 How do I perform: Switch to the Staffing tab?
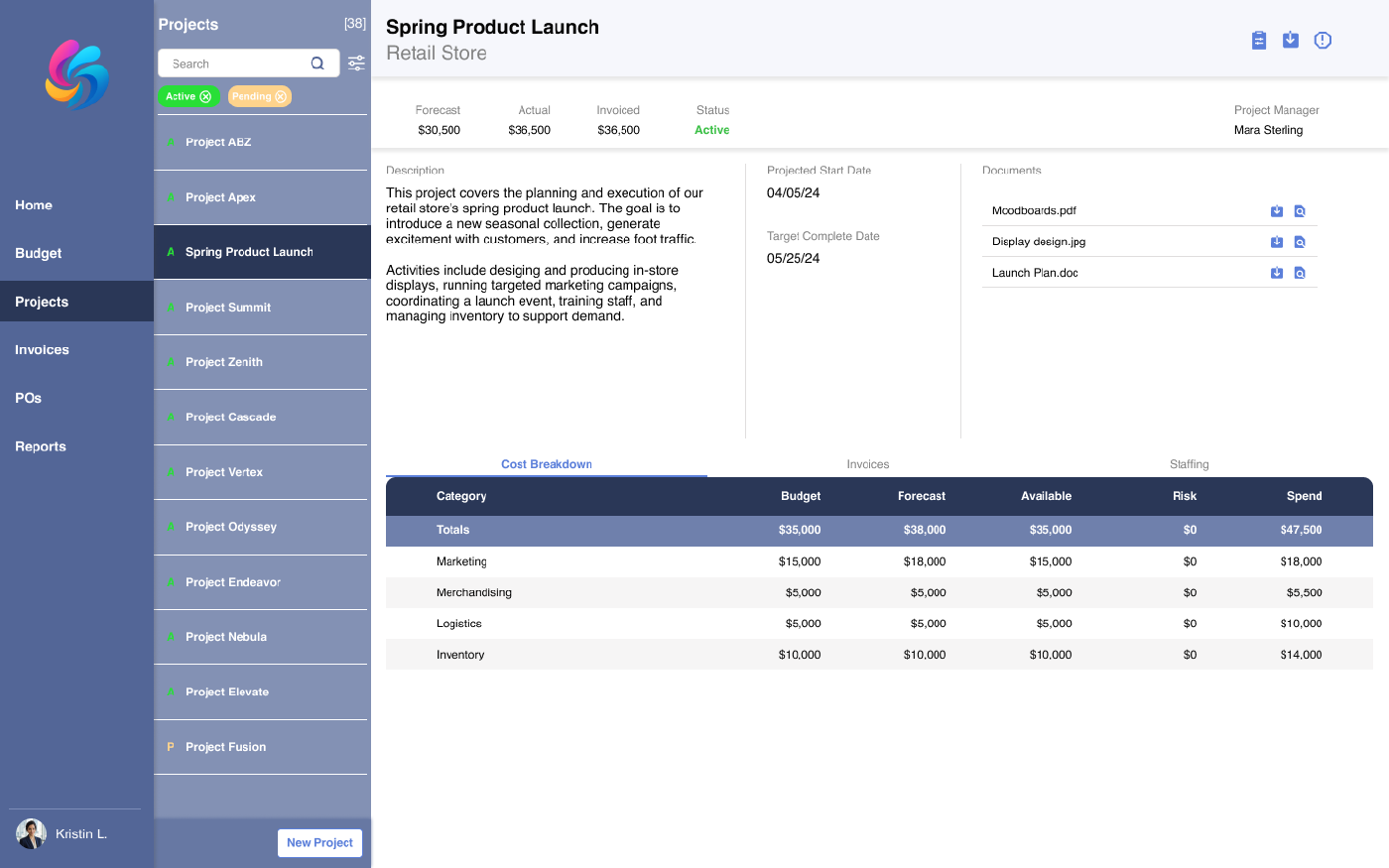[1189, 464]
